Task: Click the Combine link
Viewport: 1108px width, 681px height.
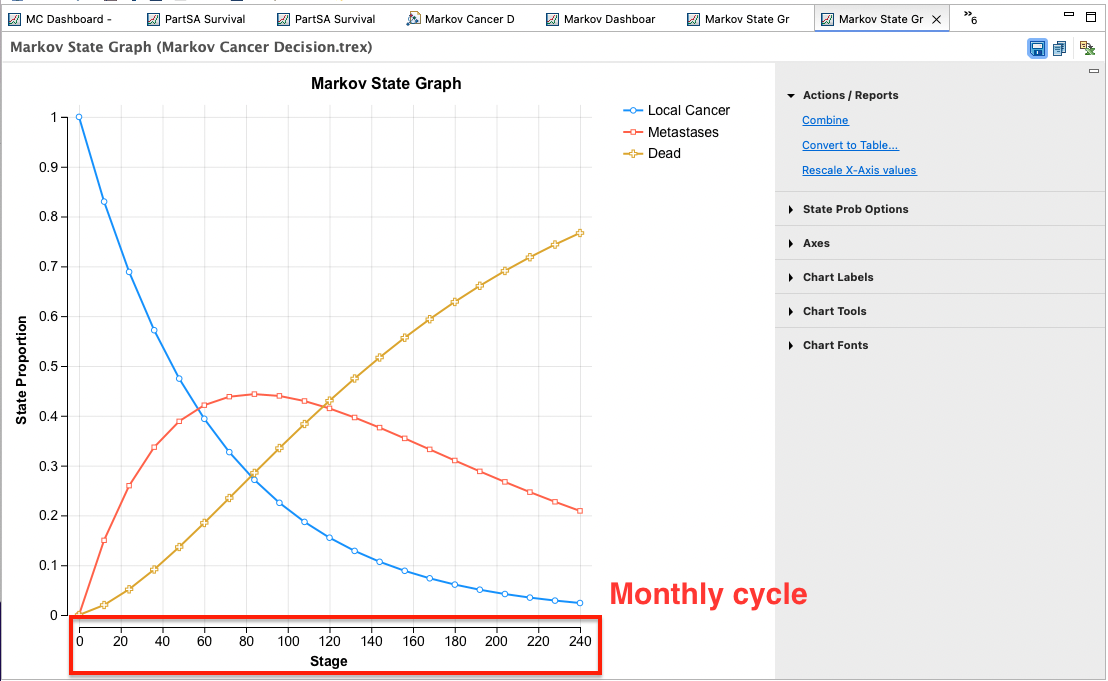Action: tap(825, 120)
